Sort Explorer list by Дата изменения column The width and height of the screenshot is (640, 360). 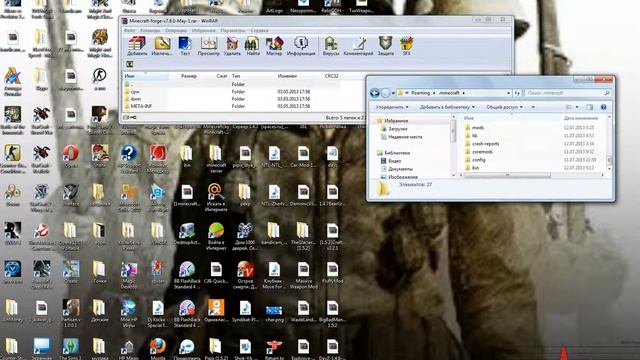581,118
